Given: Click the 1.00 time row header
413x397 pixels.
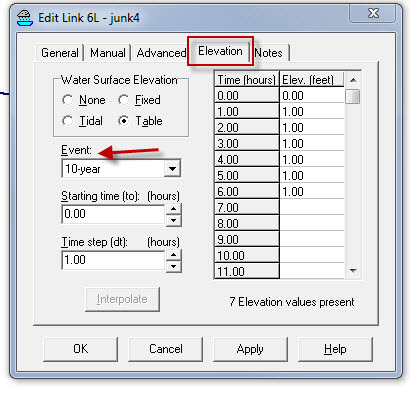Looking at the screenshot, I should click(x=247, y=111).
